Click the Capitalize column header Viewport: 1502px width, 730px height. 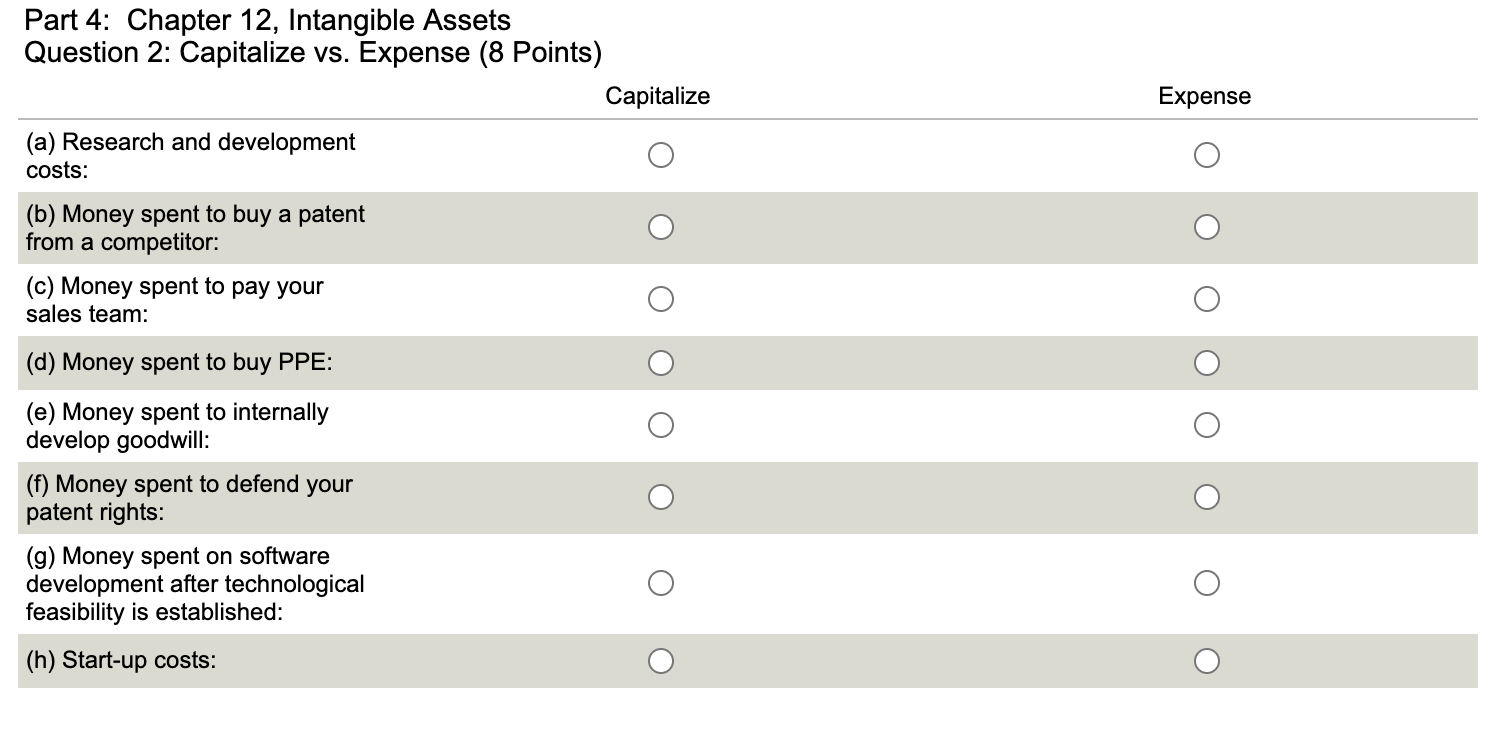[657, 96]
